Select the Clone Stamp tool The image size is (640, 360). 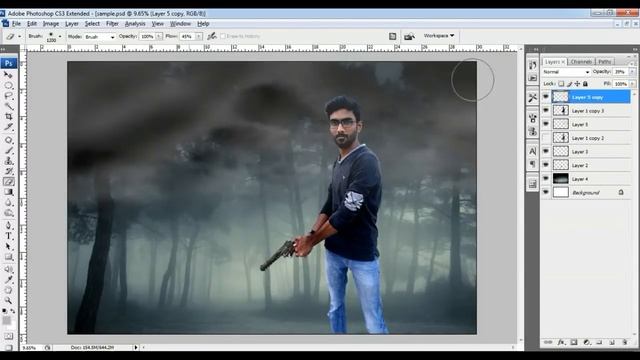(8, 161)
